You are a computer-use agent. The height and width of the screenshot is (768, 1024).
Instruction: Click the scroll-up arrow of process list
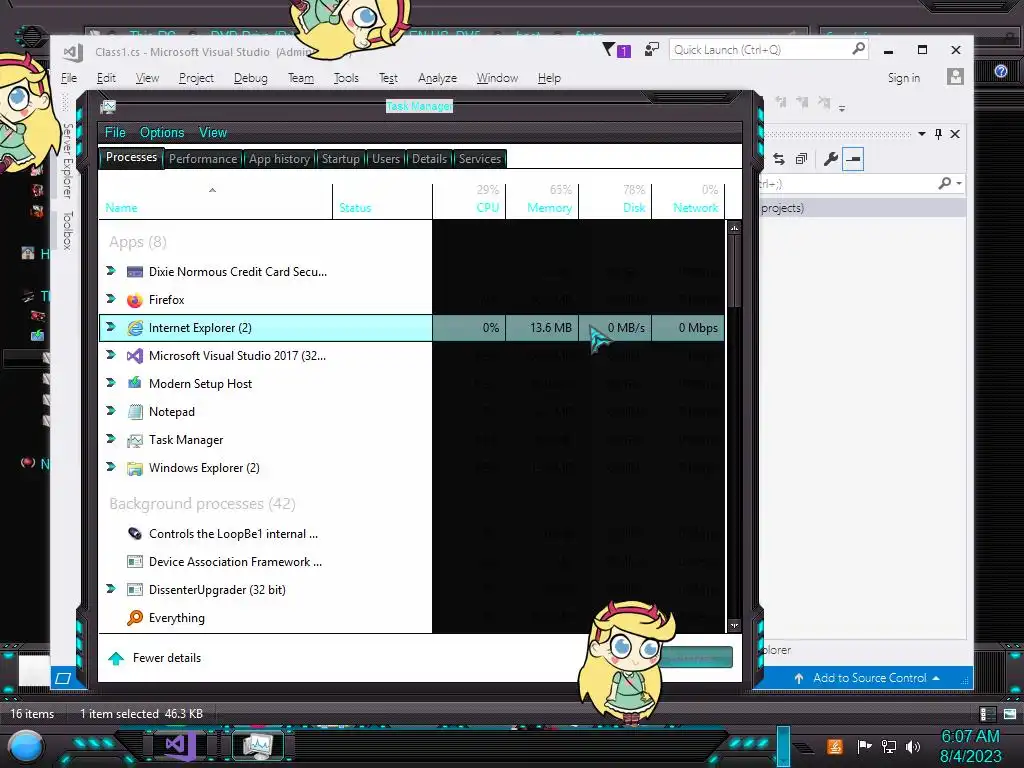pyautogui.click(x=734, y=229)
